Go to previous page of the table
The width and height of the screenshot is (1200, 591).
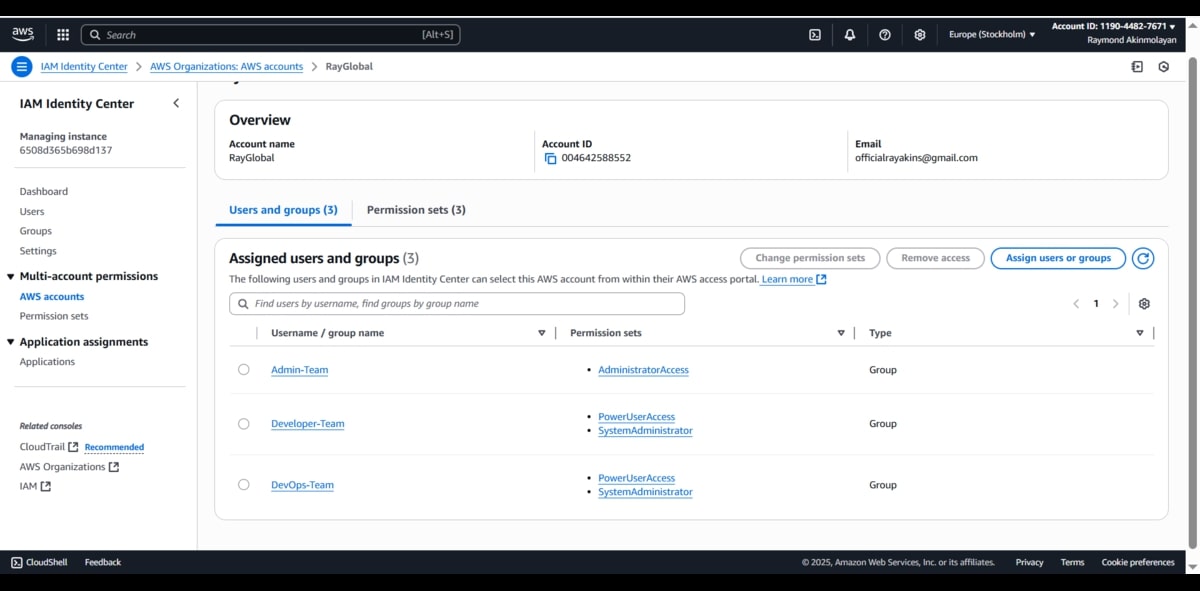click(1076, 304)
